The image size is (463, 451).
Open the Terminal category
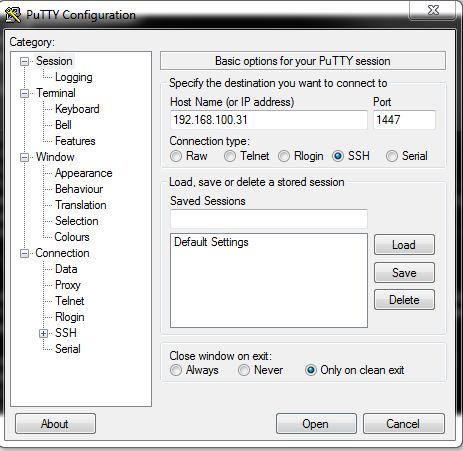tap(56, 93)
